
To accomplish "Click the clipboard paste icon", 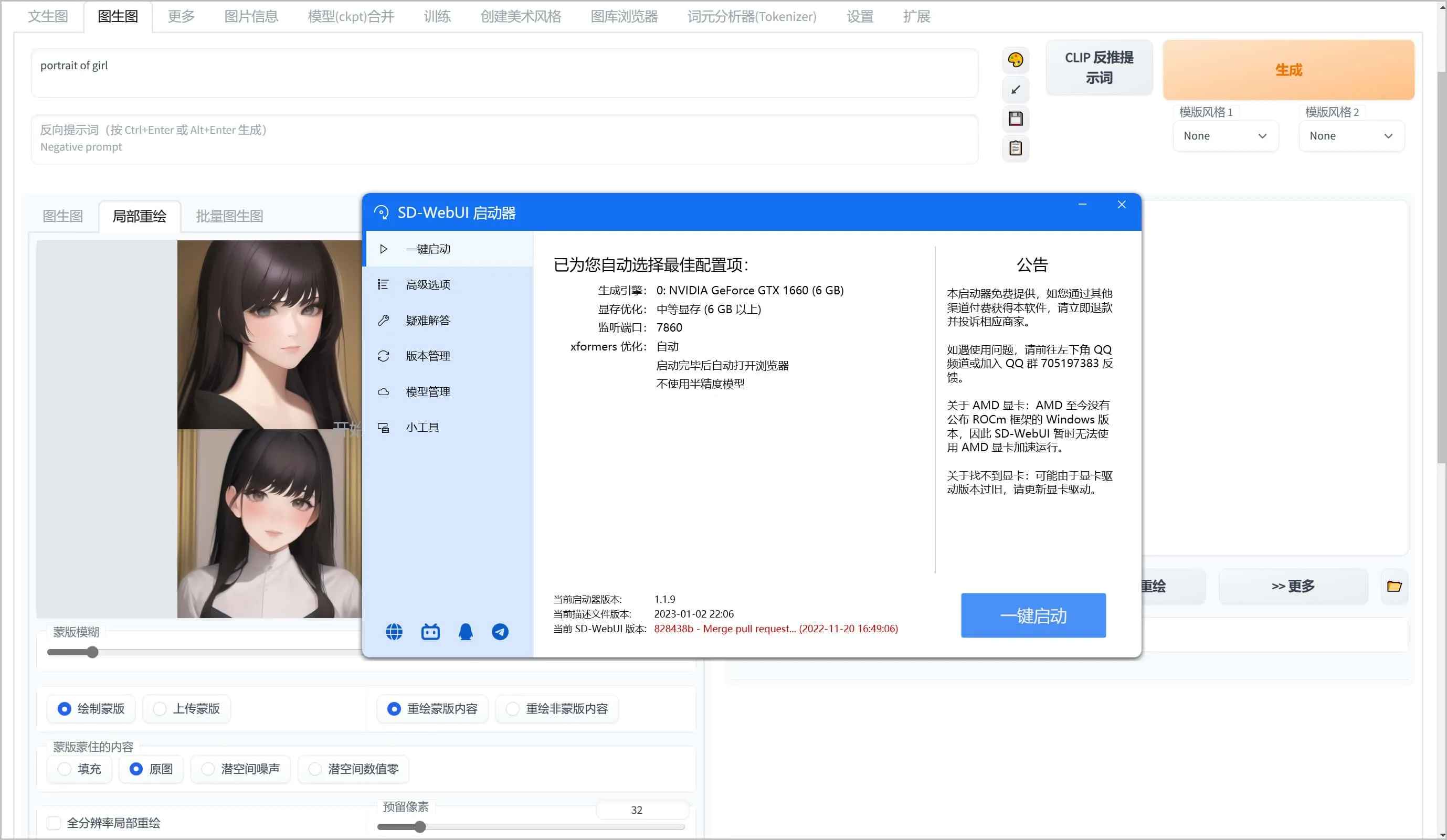I will 1015,148.
